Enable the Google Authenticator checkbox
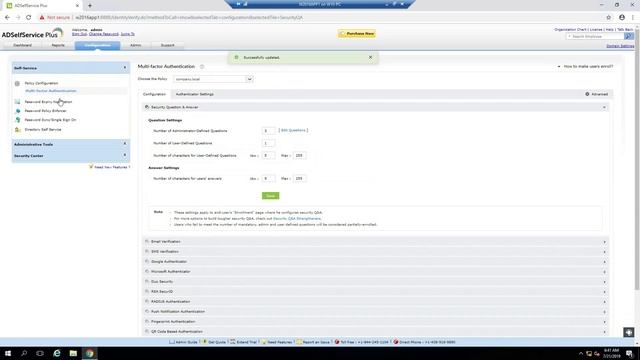 (x=147, y=261)
